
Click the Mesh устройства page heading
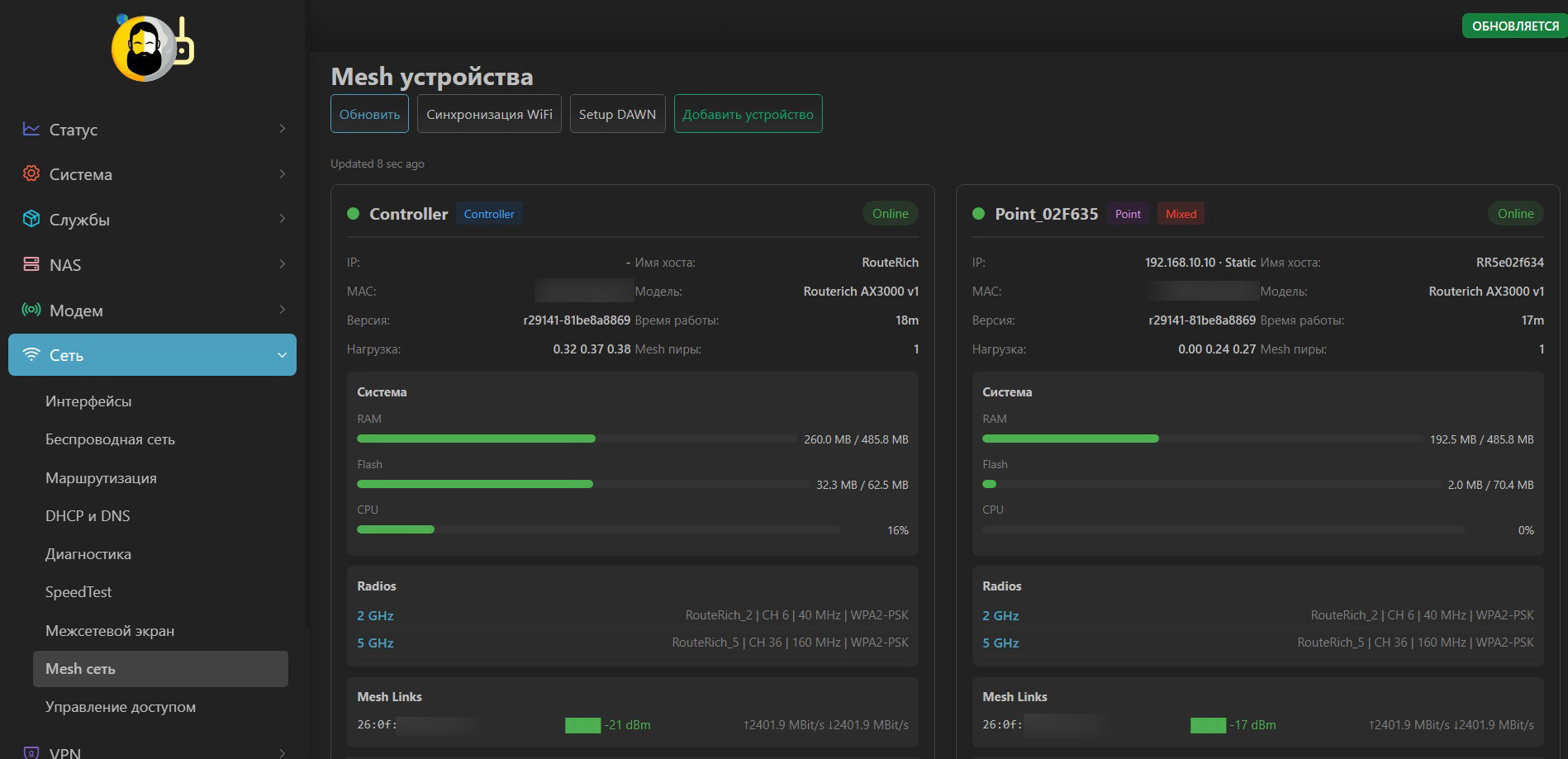coord(432,77)
